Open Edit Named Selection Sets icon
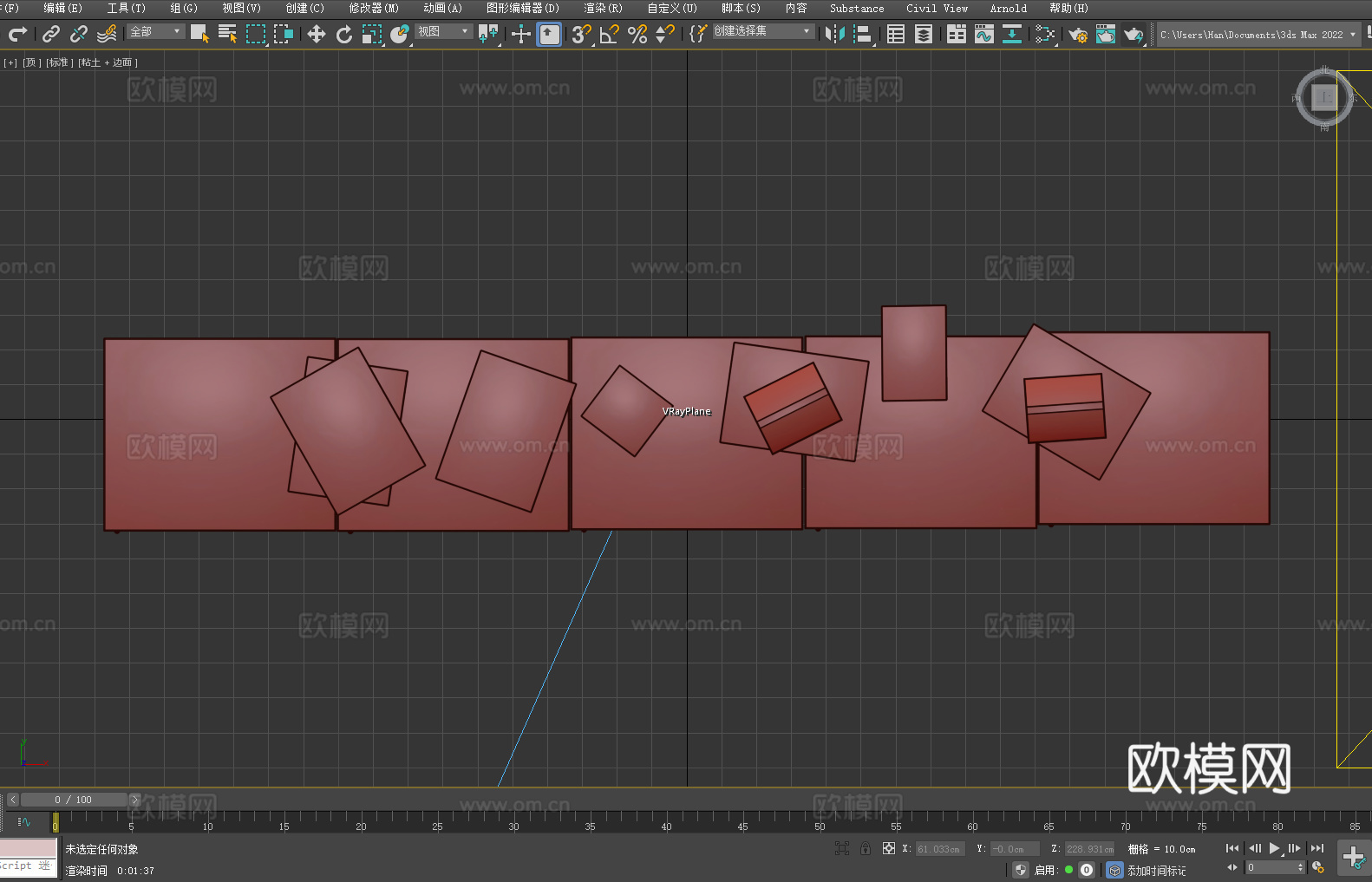This screenshot has height=882, width=1372. (x=697, y=34)
